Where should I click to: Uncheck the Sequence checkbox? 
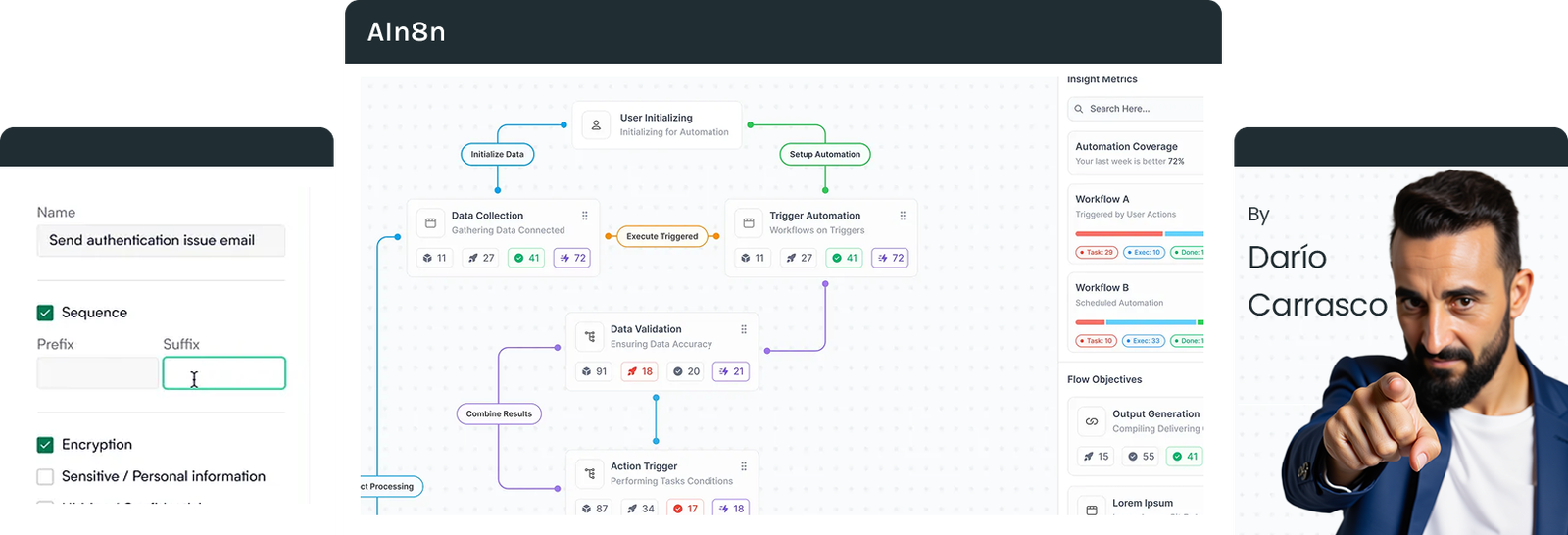tap(45, 313)
